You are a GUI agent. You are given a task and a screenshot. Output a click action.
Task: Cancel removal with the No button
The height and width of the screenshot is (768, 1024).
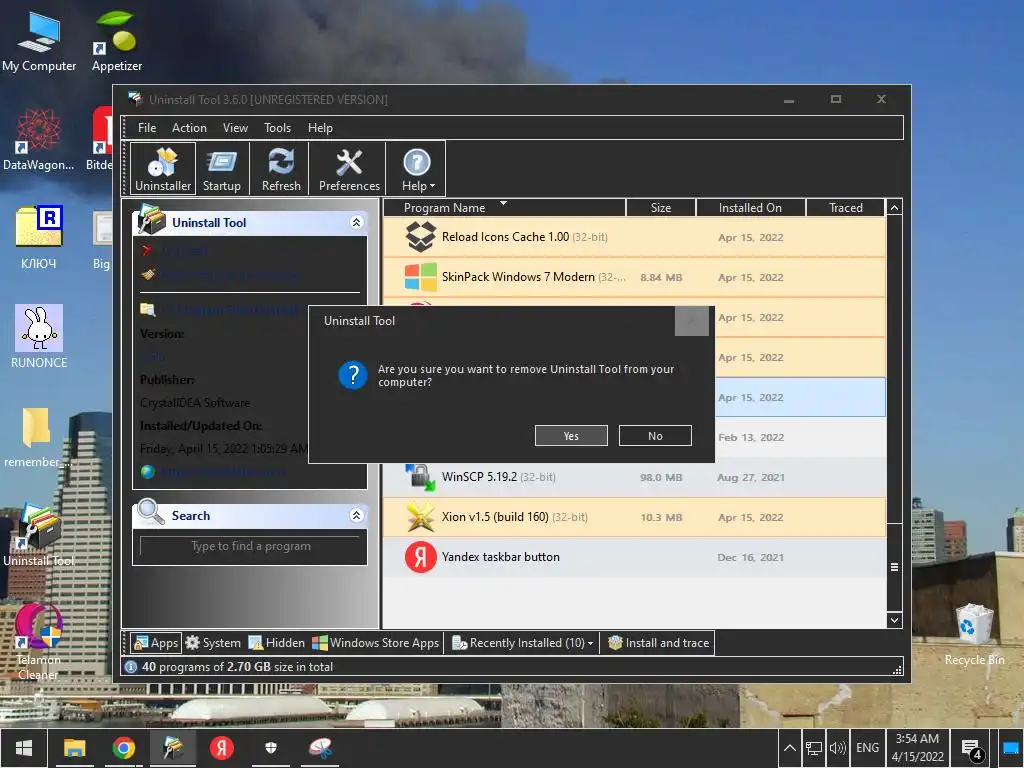coord(655,436)
